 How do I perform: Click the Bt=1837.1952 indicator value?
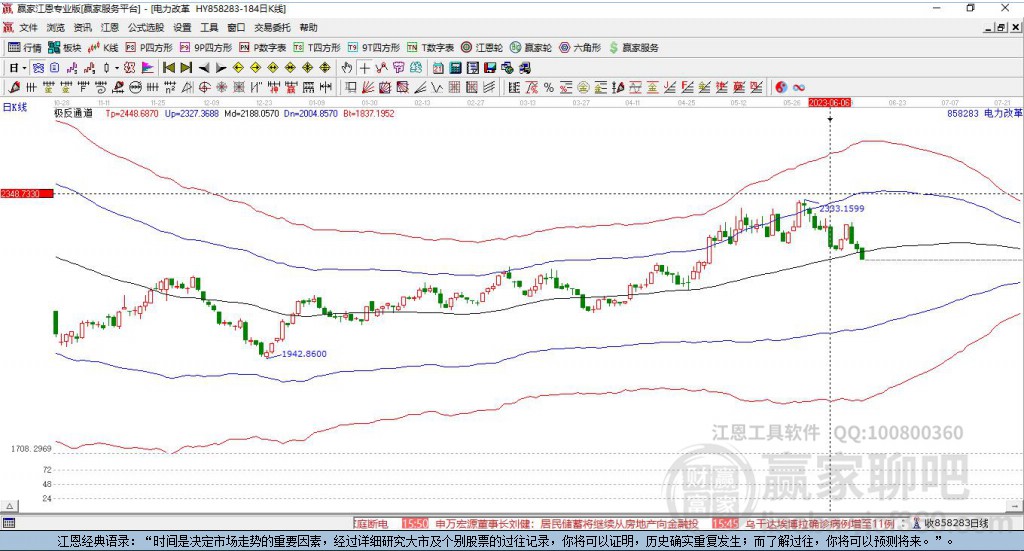coord(369,113)
